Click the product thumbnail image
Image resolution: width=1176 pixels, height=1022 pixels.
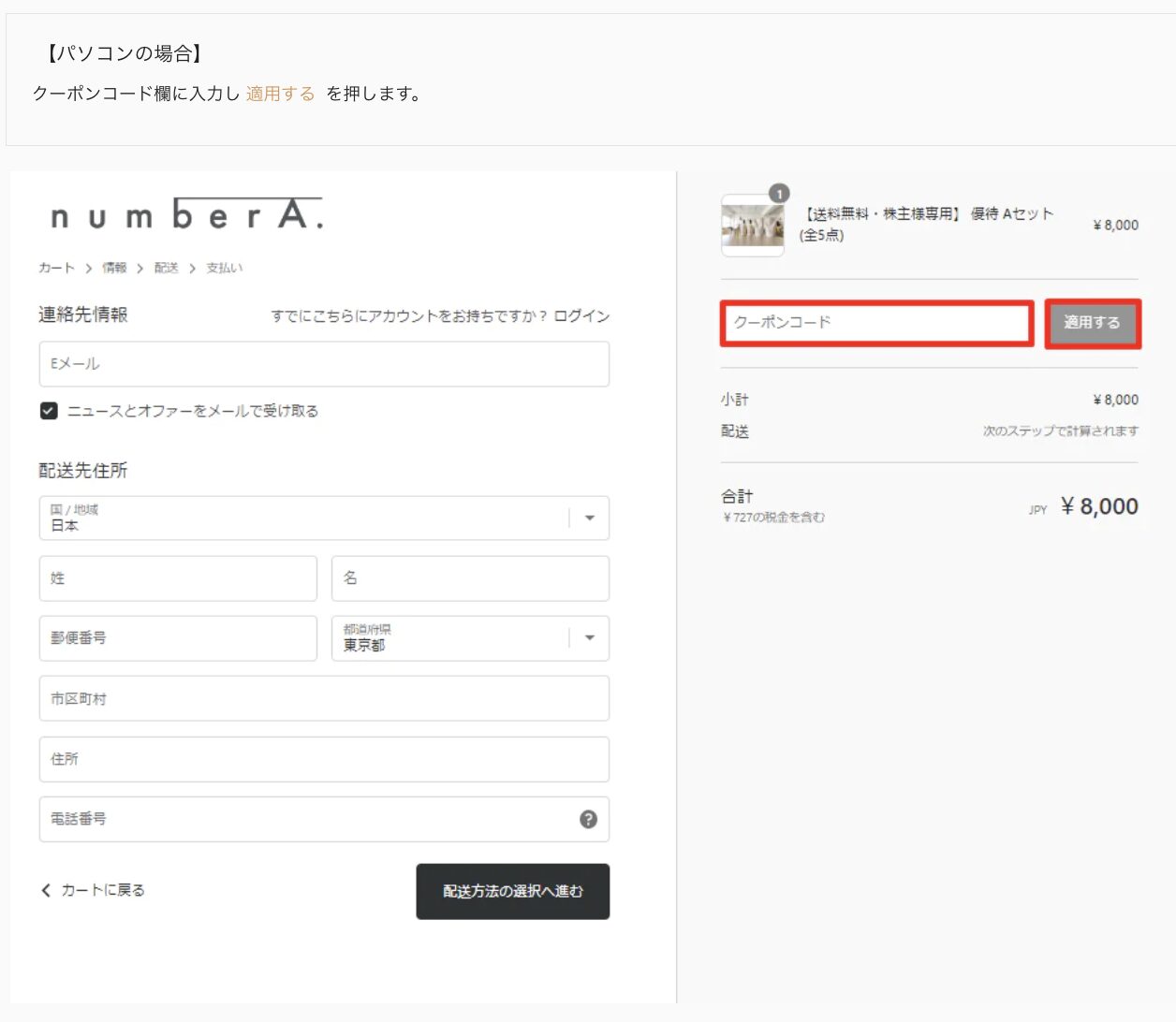(x=752, y=226)
